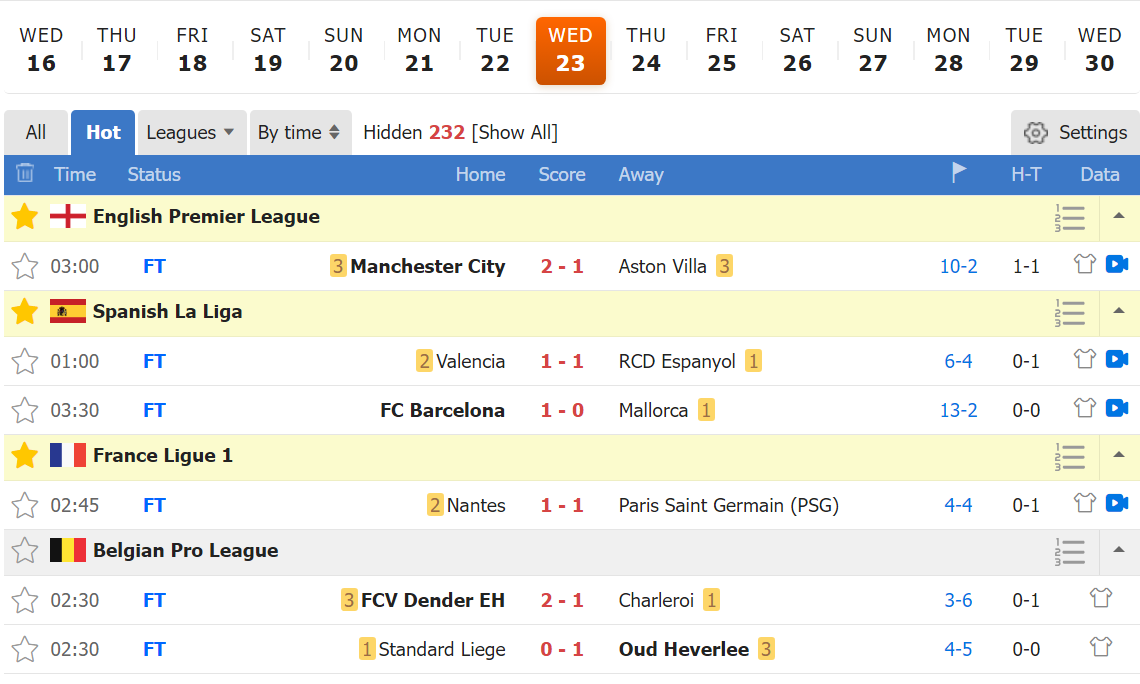This screenshot has width=1140, height=684.
Task: Click the Belgium flag next to Belgian Pro League
Action: [66, 550]
